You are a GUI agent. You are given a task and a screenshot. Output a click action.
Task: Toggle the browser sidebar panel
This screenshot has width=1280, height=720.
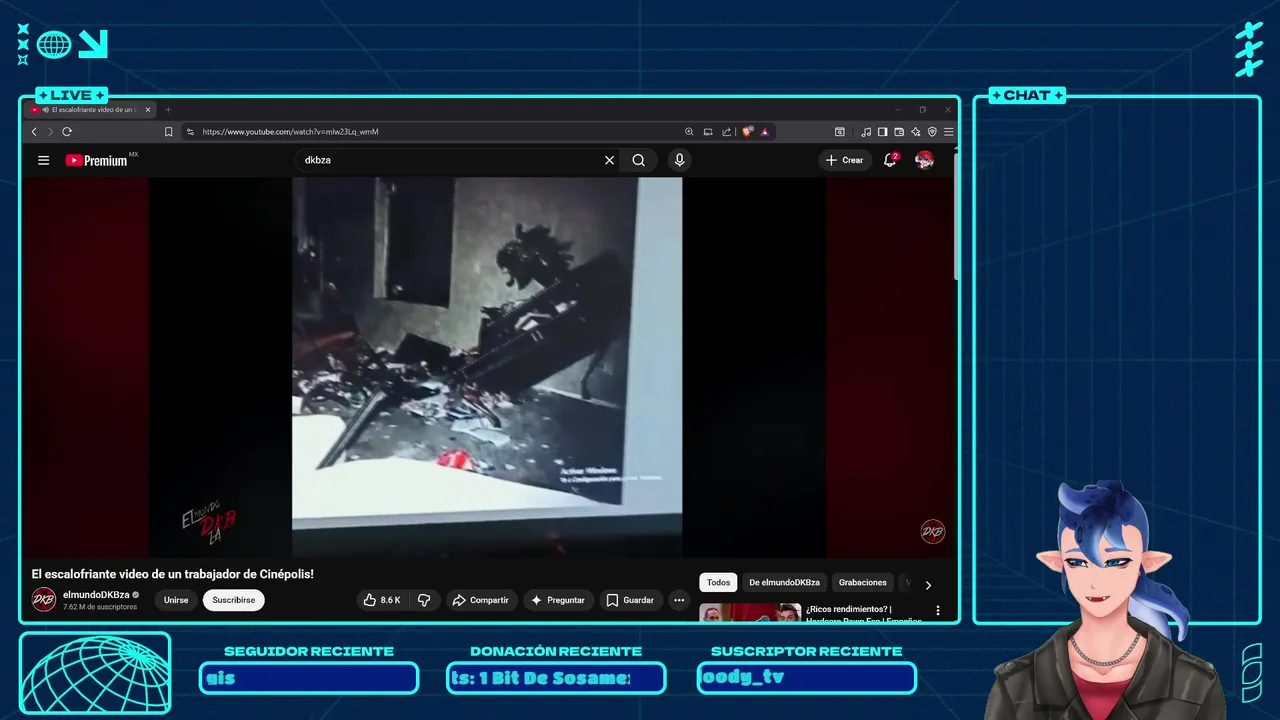pos(882,132)
